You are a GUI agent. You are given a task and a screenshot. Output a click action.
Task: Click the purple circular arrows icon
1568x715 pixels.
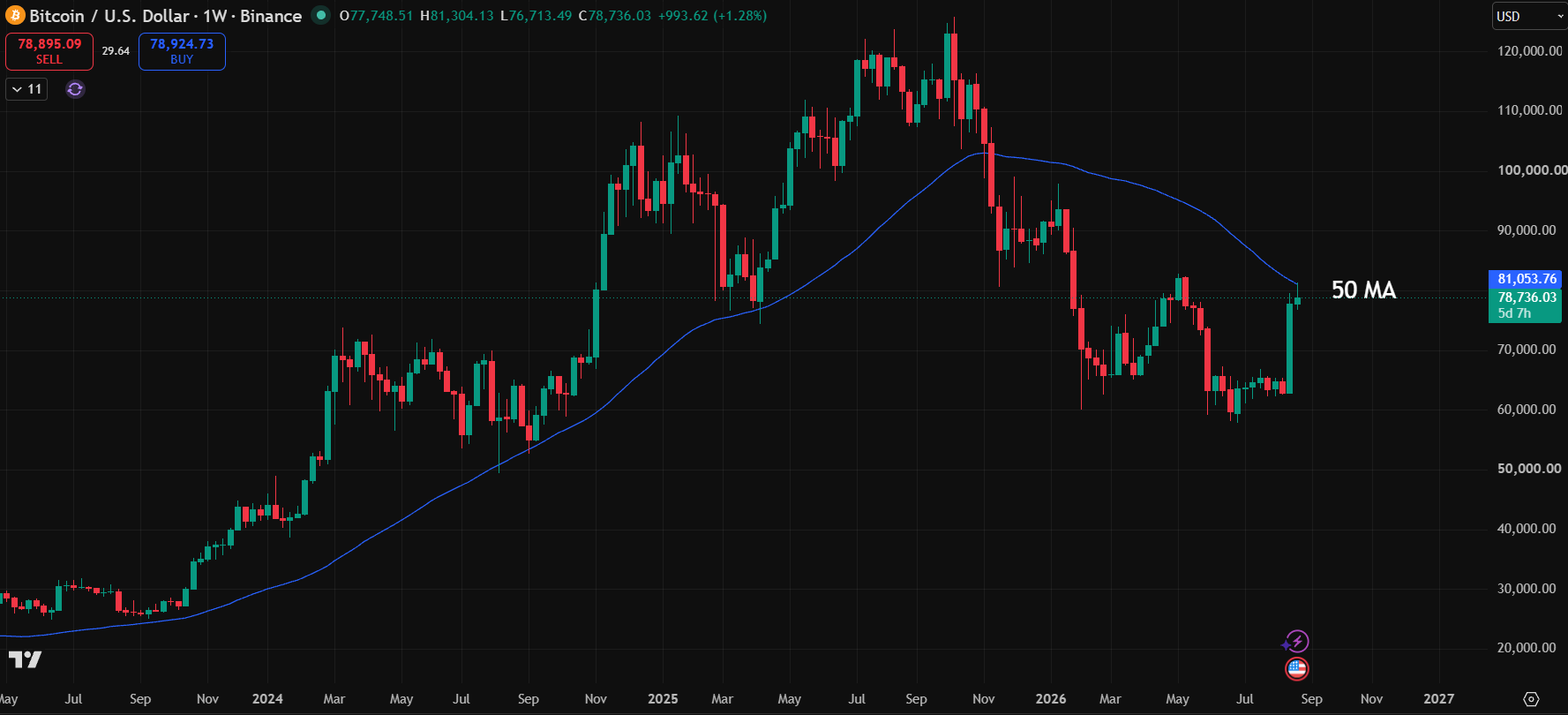tap(75, 89)
